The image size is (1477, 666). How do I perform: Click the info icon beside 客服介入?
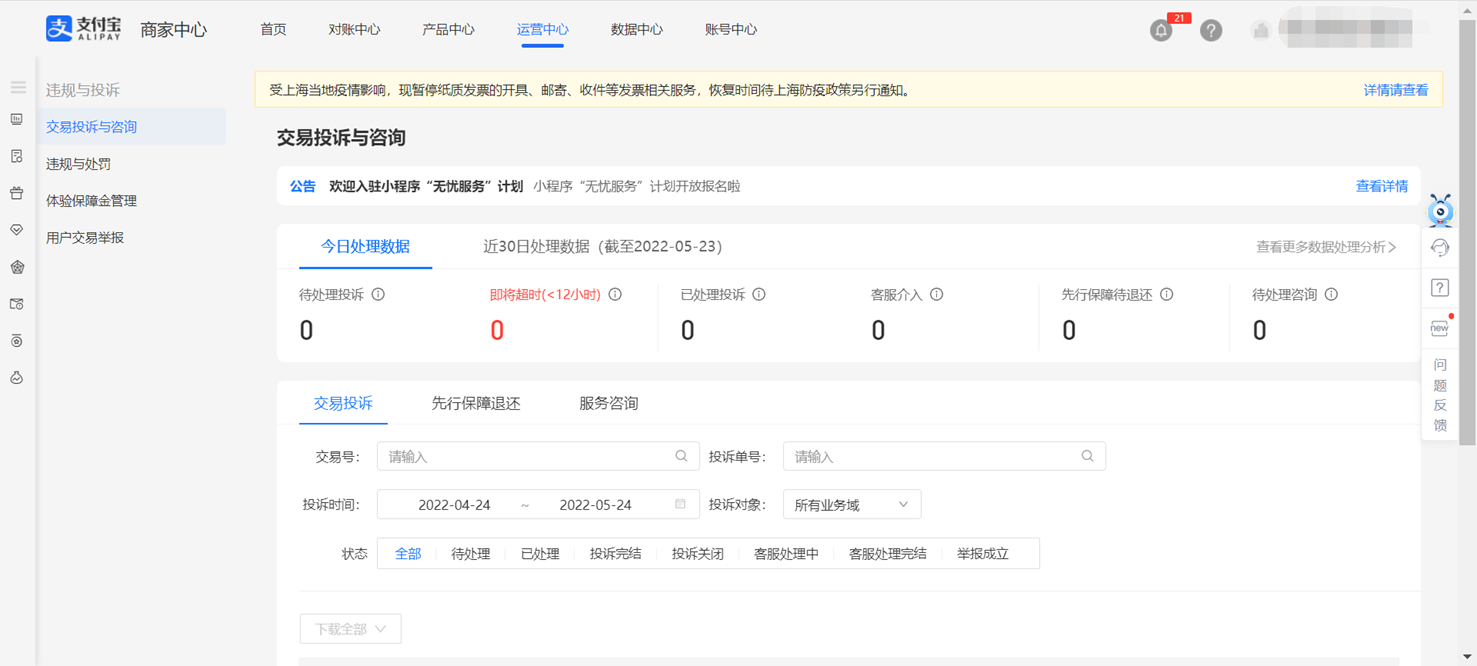click(x=936, y=295)
